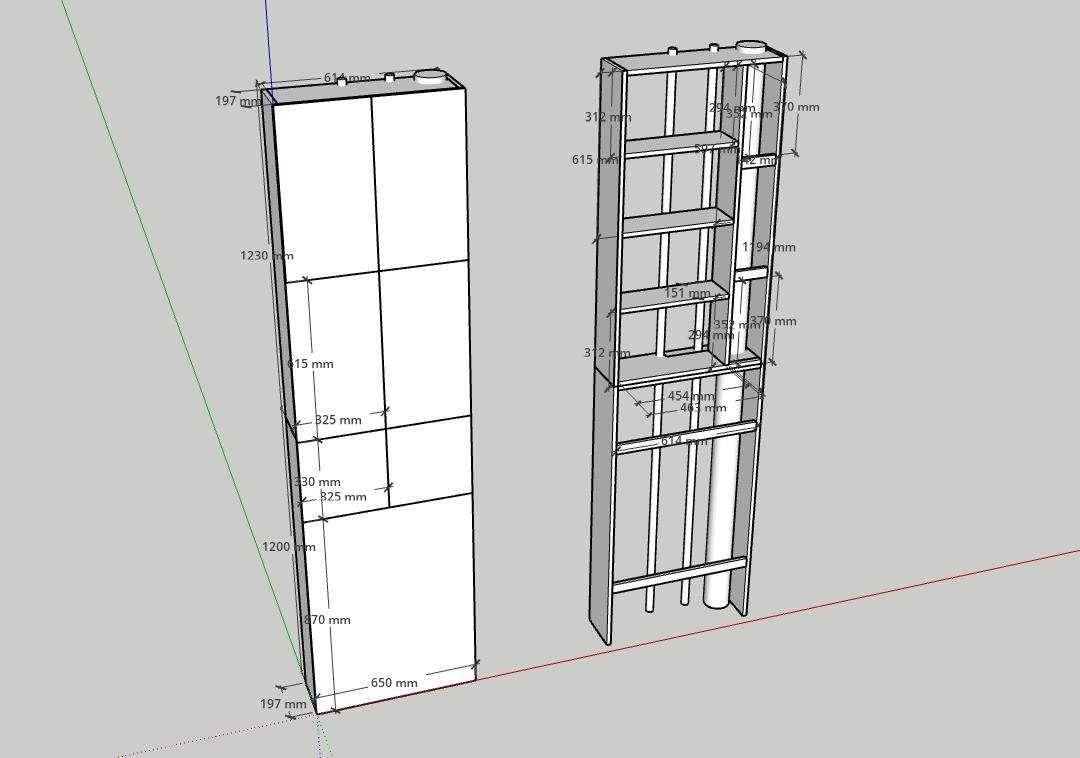The width and height of the screenshot is (1080, 758).
Task: Select the 1230 mm height dimension label
Action: pyautogui.click(x=266, y=256)
